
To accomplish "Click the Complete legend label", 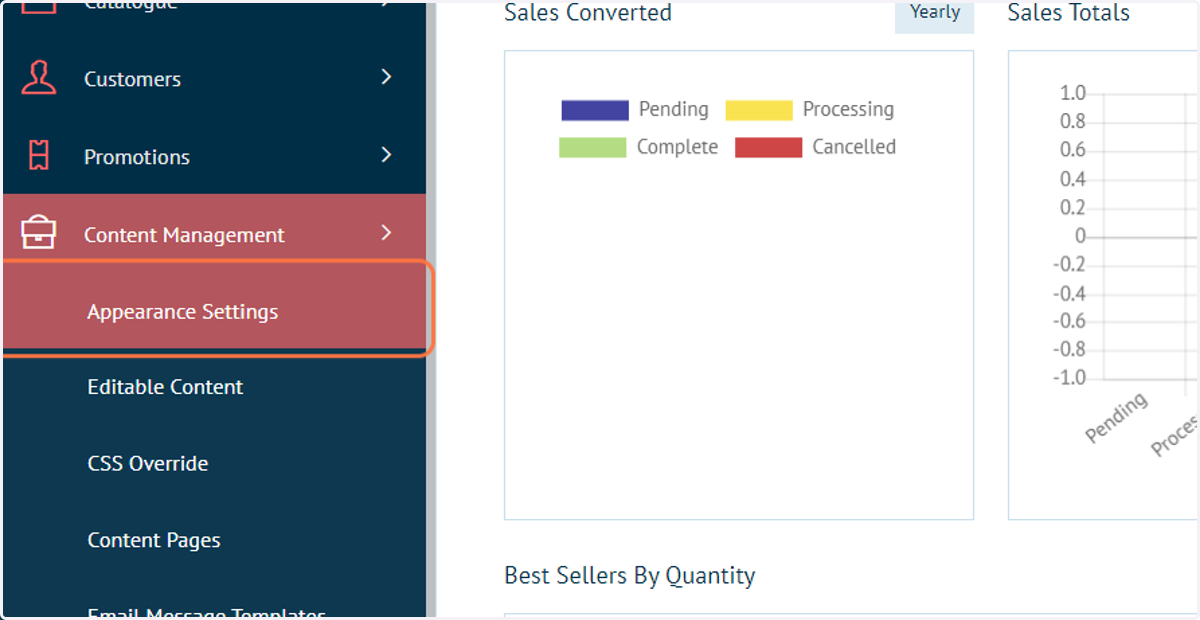I will pos(677,147).
